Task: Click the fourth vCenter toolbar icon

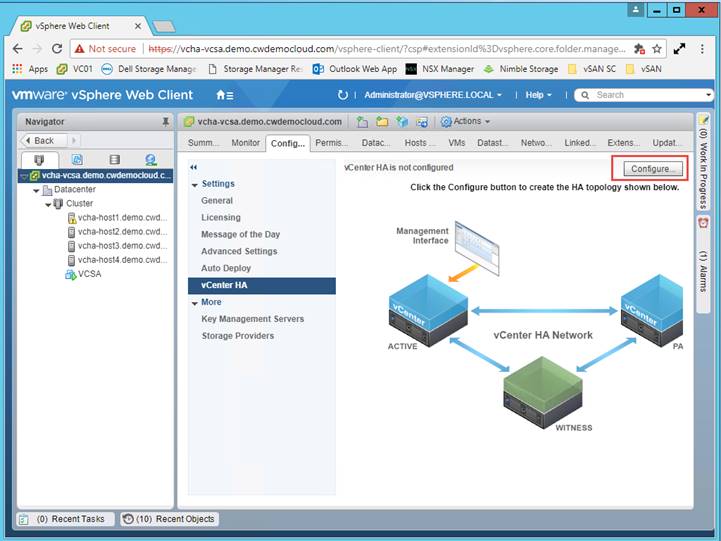Action: pyautogui.click(x=421, y=122)
